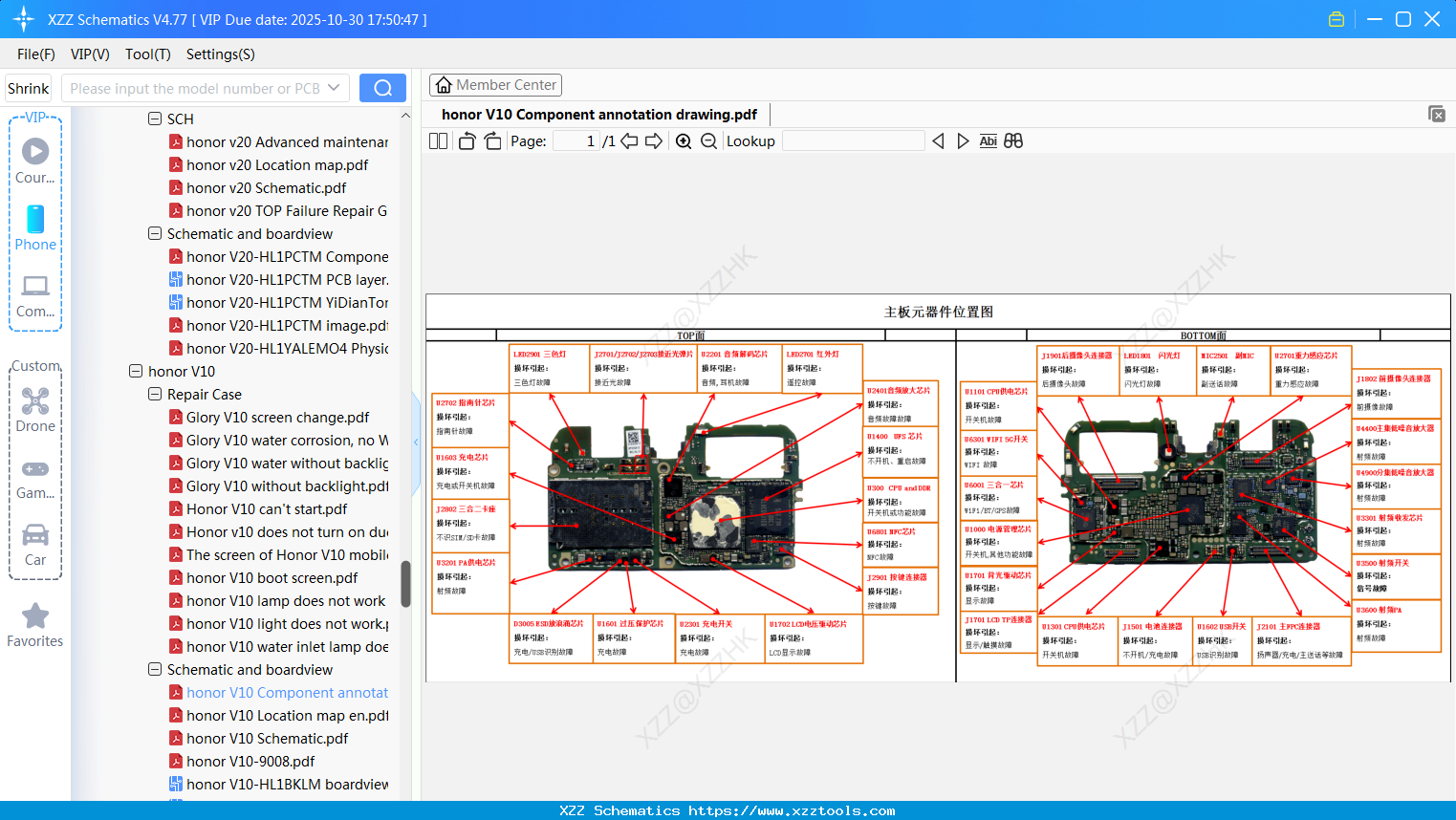Image resolution: width=1456 pixels, height=820 pixels.
Task: Find previous lookup match triangle
Action: click(x=938, y=141)
